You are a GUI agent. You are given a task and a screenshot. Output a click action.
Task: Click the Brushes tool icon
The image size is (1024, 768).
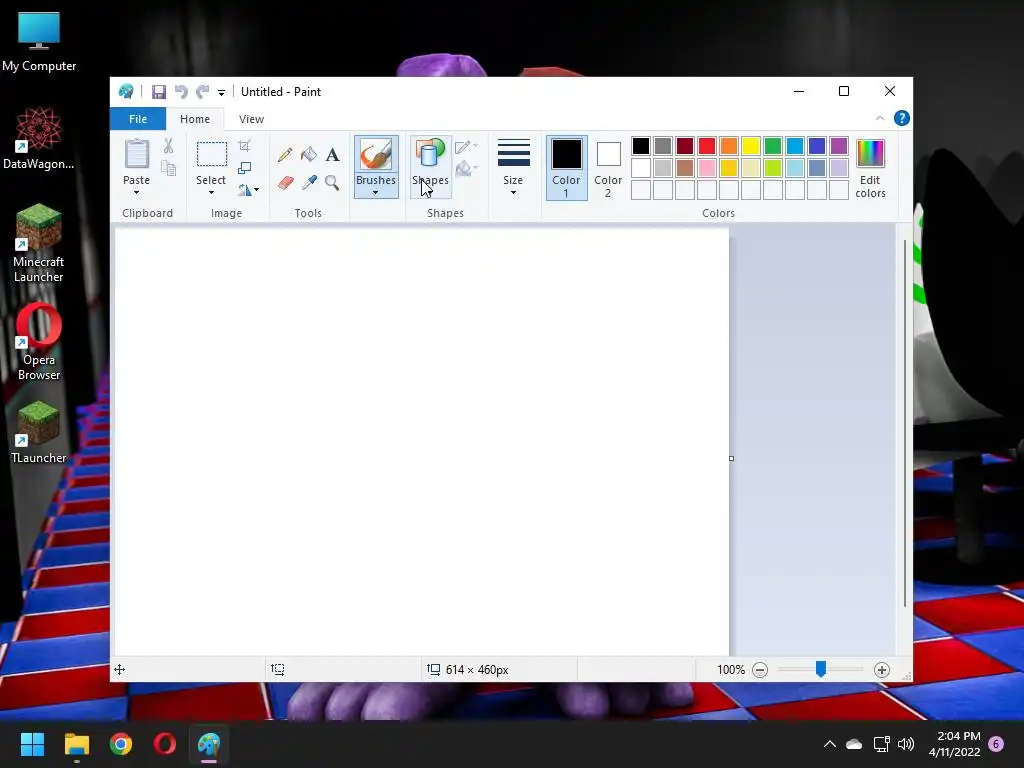376,155
